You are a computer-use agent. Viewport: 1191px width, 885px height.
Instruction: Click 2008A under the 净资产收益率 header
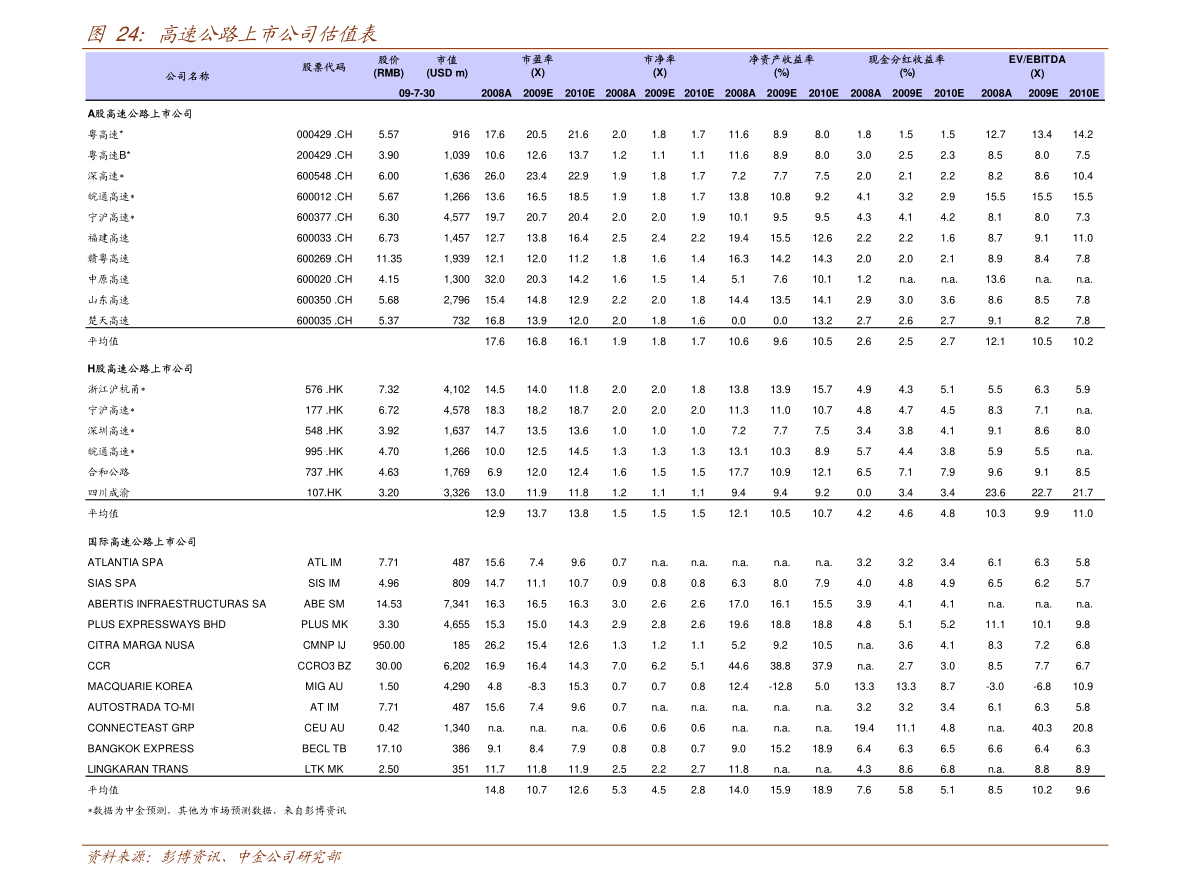point(740,93)
